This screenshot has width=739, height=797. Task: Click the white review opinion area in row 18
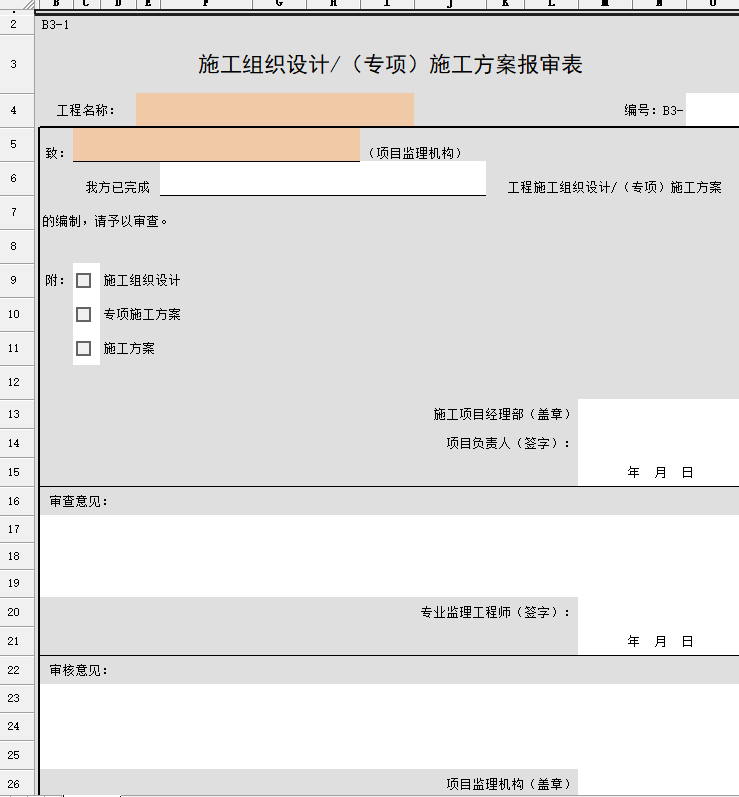[x=389, y=556]
